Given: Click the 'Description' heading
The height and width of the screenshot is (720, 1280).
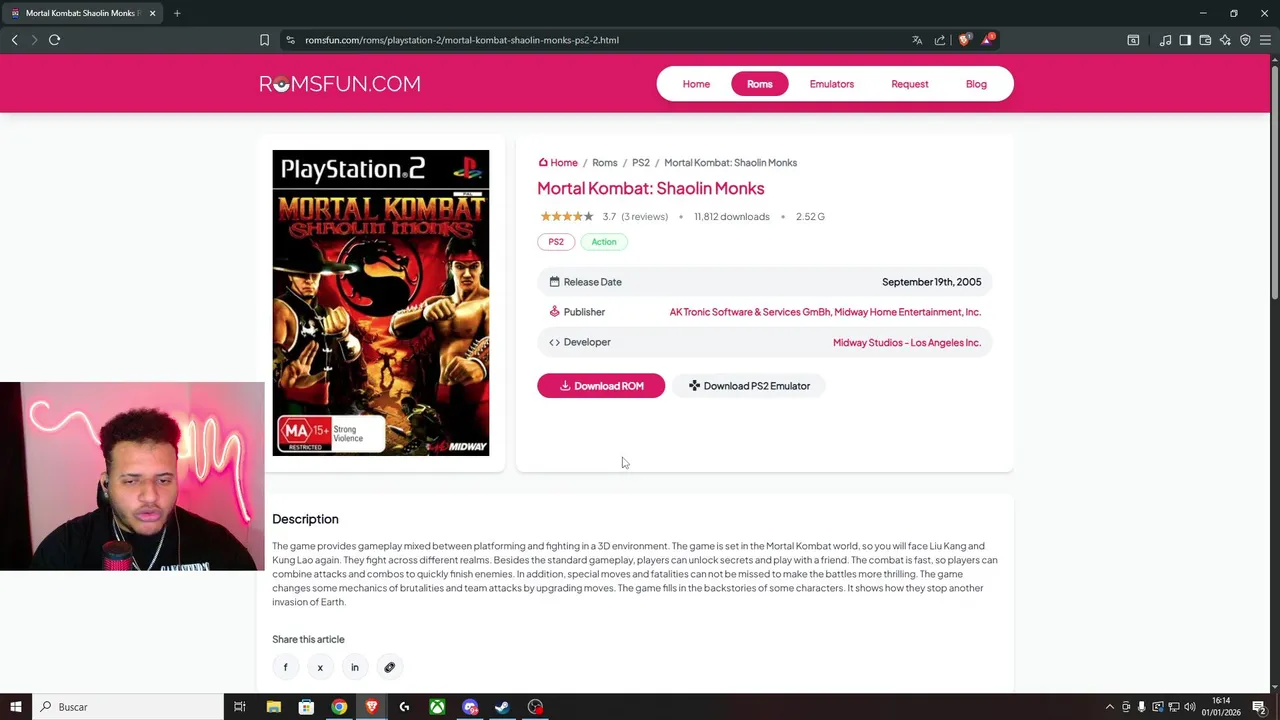Looking at the screenshot, I should point(305,519).
